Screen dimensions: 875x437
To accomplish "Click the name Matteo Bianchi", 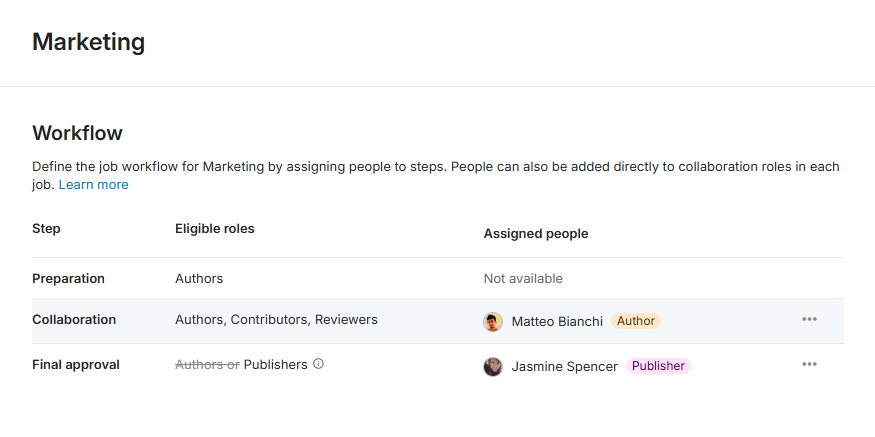I will [x=557, y=322].
